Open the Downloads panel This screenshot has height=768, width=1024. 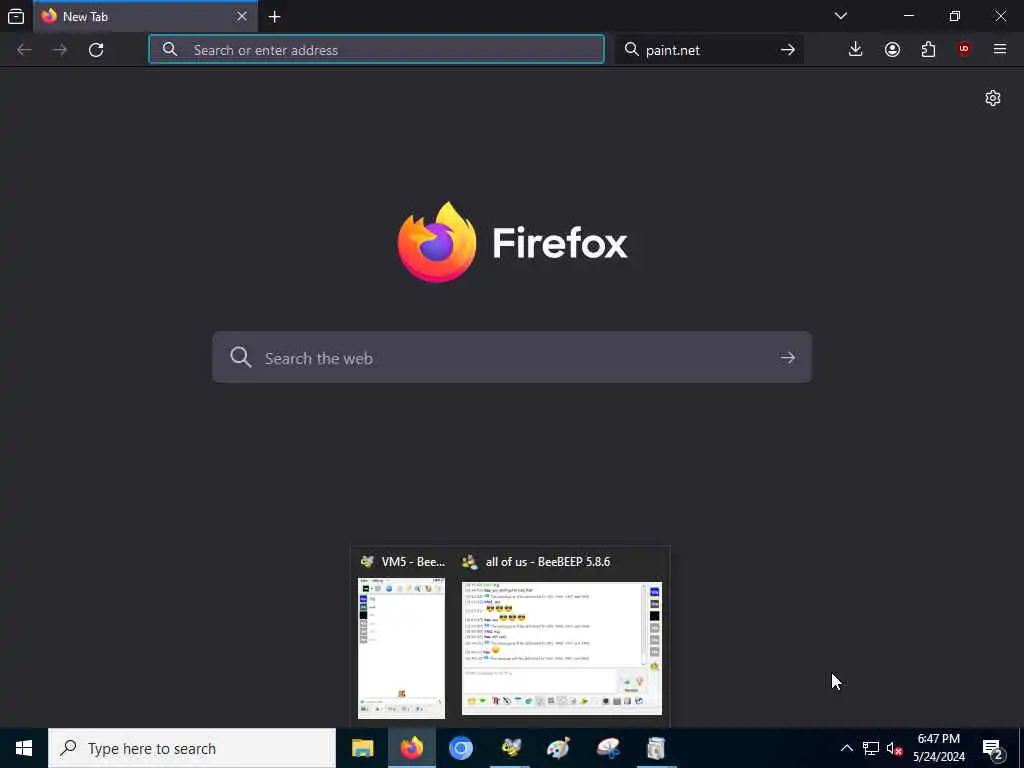point(856,49)
